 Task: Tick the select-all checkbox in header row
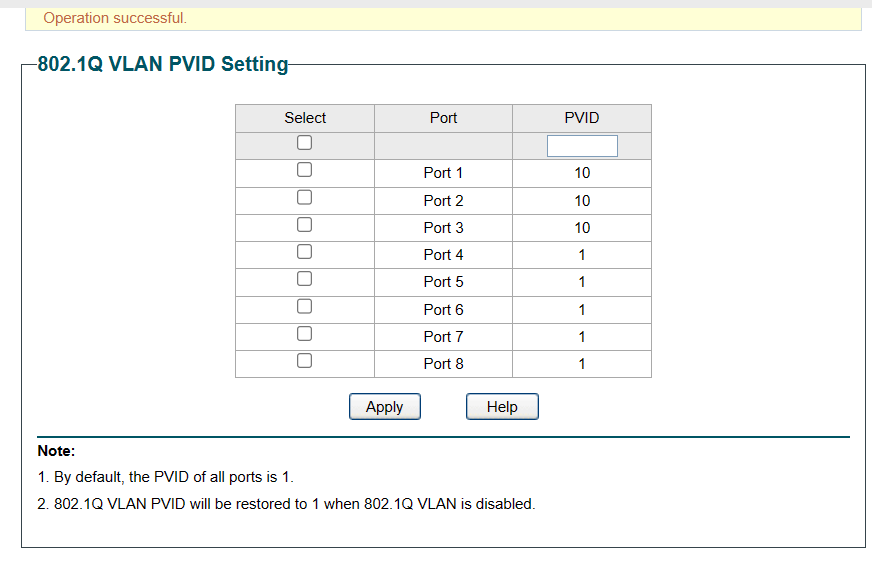[x=305, y=143]
